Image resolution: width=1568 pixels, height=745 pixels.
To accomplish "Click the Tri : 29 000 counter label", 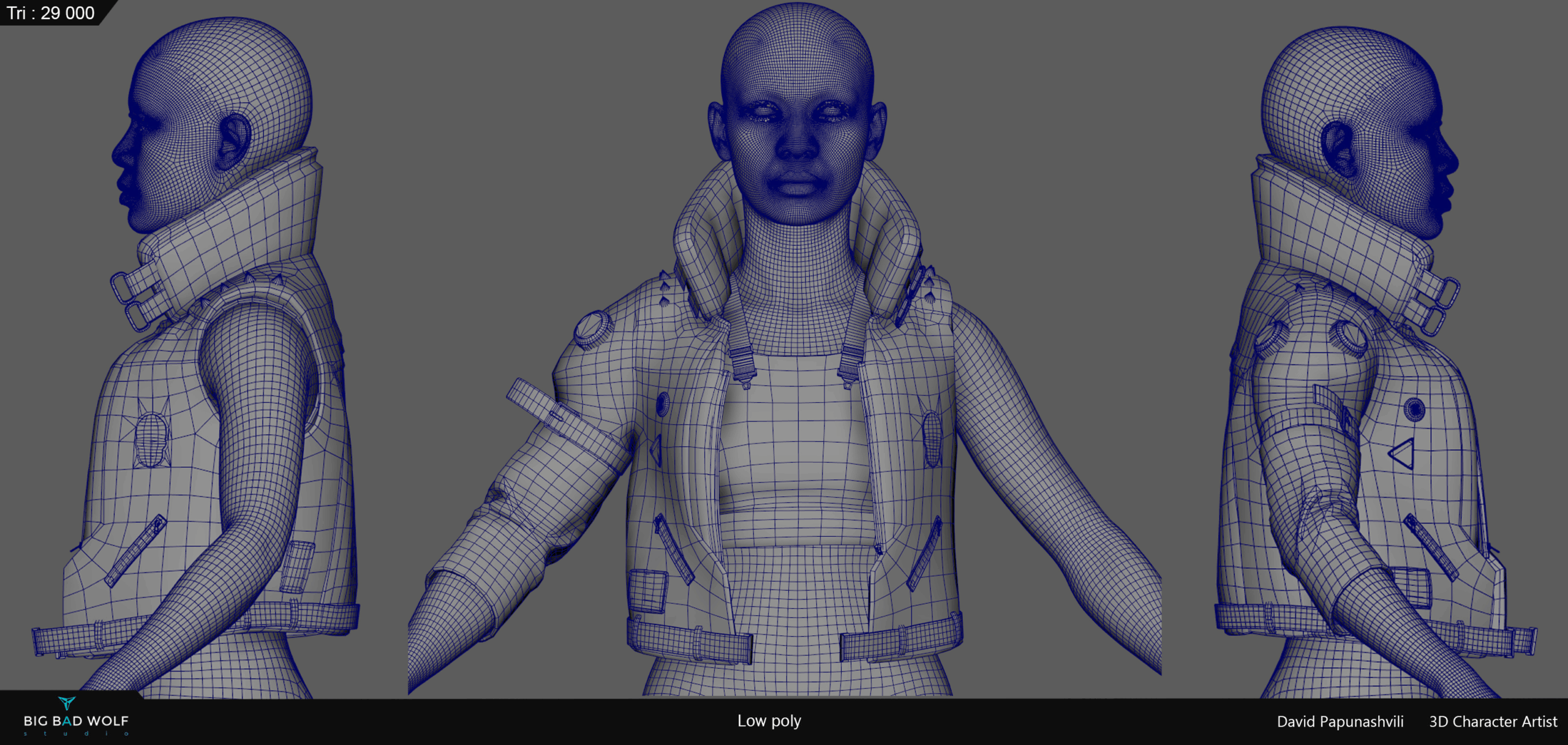I will click(x=50, y=13).
